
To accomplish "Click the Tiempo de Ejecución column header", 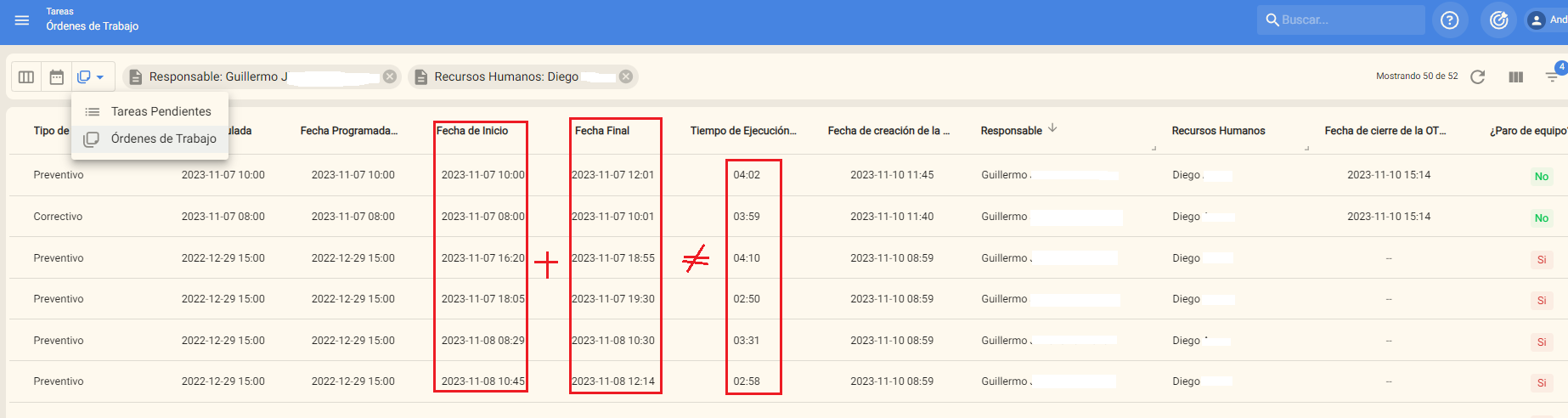I will (x=742, y=131).
